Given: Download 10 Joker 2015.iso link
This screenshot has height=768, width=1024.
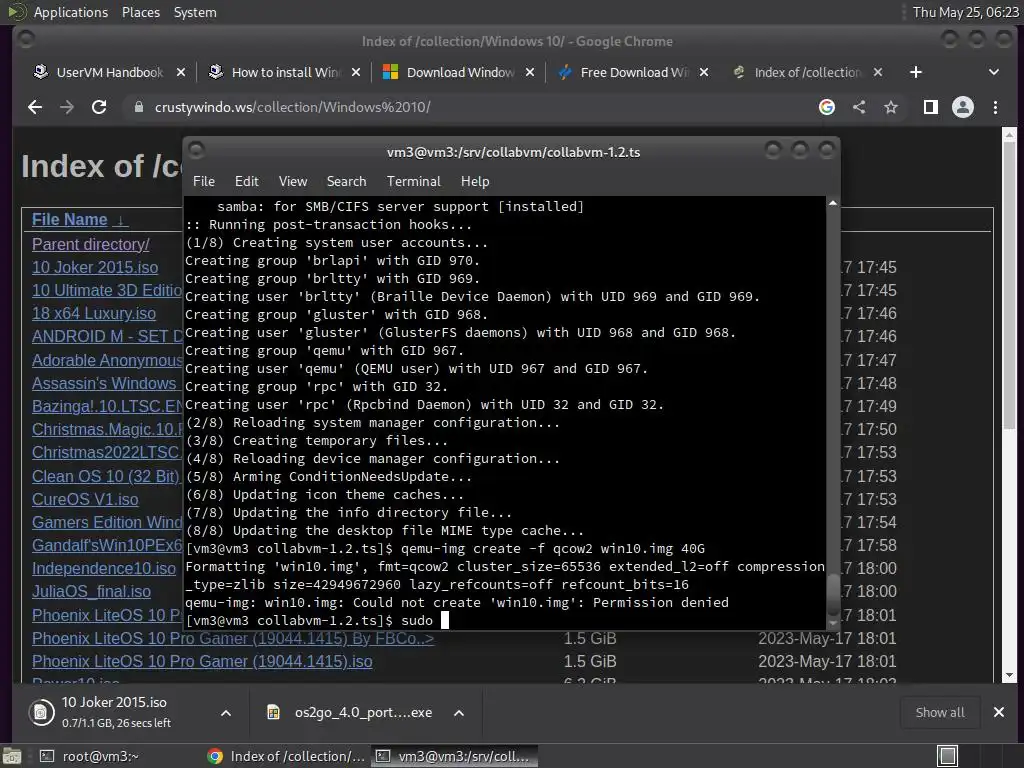Looking at the screenshot, I should (x=95, y=267).
